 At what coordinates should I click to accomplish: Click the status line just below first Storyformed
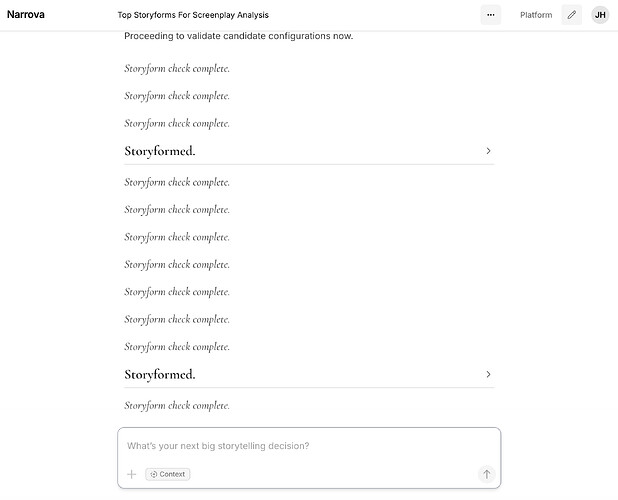point(177,182)
